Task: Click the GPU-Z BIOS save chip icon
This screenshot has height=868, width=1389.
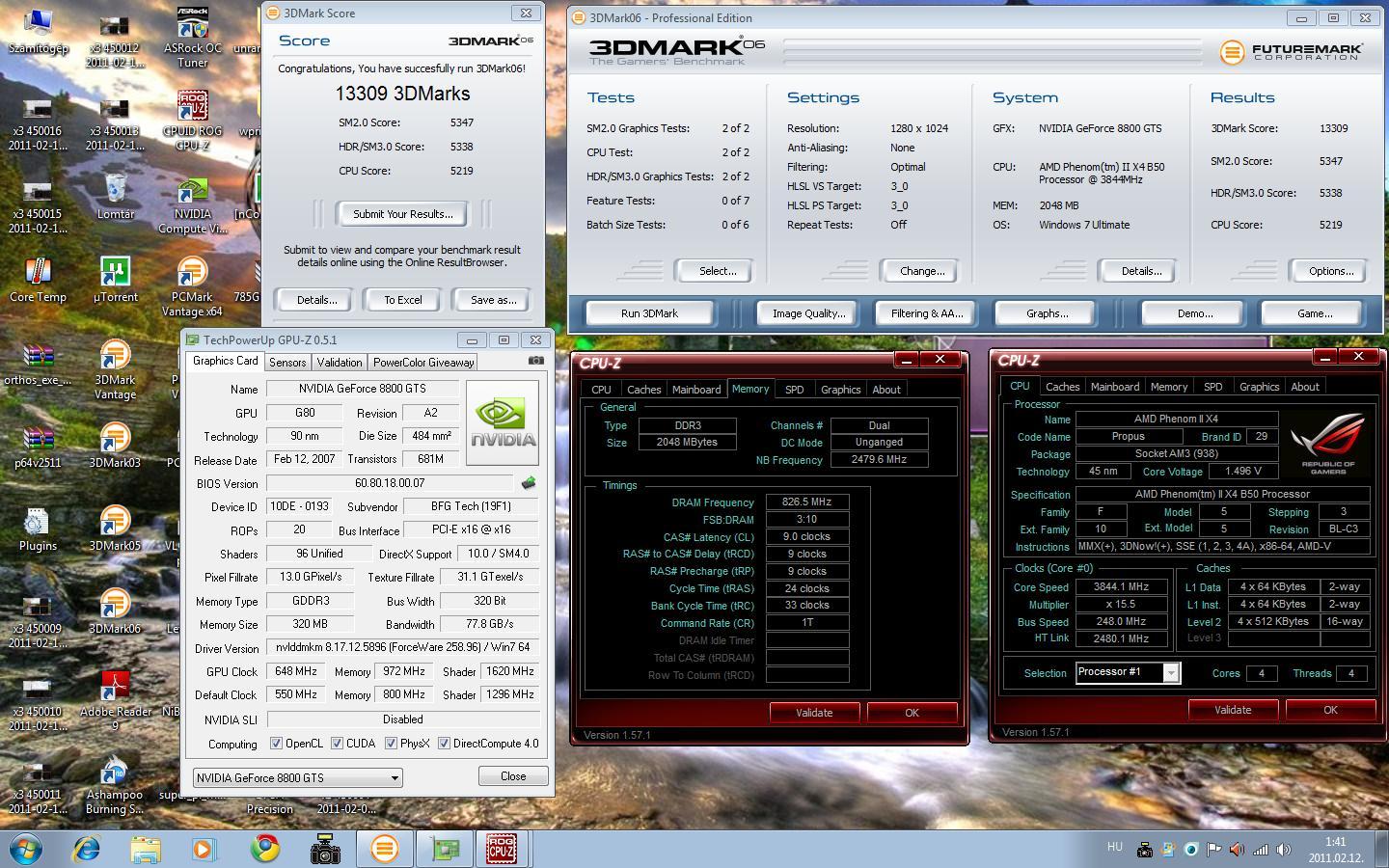Action: tap(528, 483)
